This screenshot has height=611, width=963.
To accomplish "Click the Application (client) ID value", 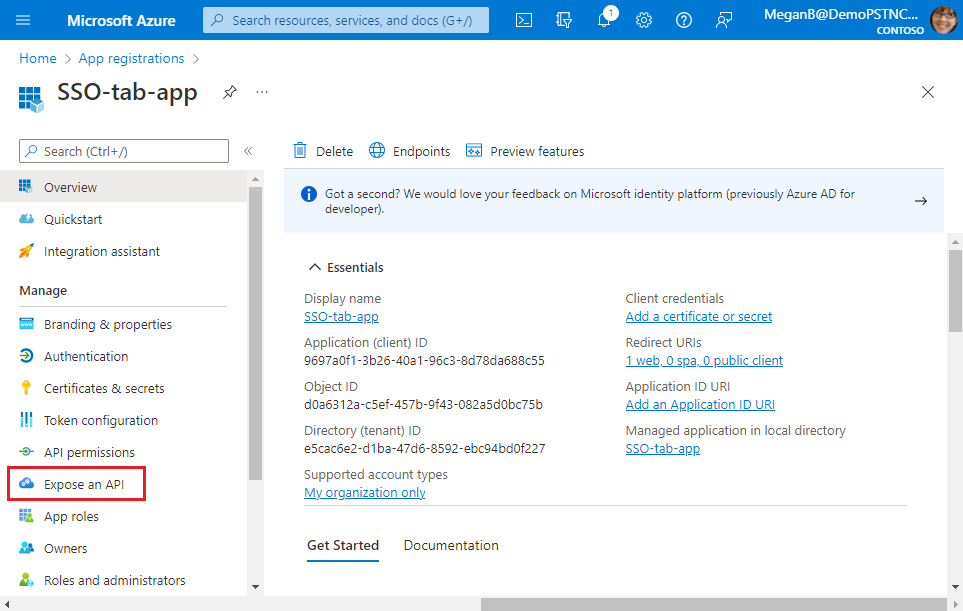I will coord(424,360).
